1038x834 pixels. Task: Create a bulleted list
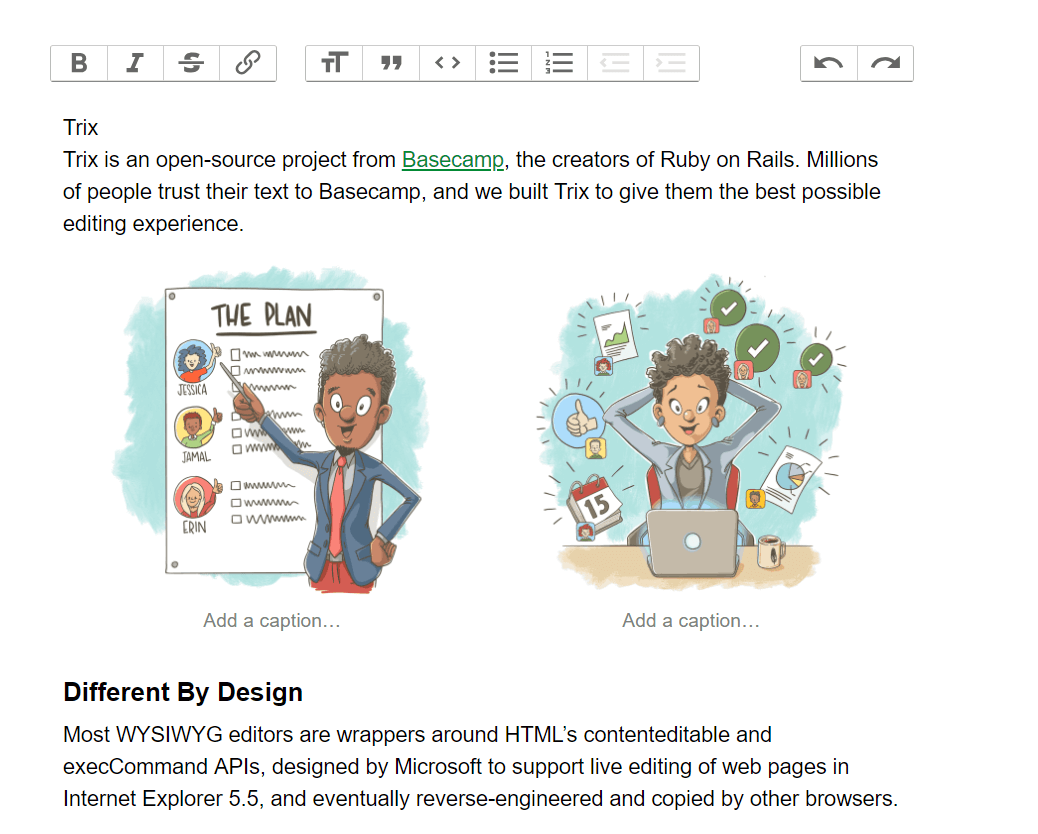click(504, 64)
